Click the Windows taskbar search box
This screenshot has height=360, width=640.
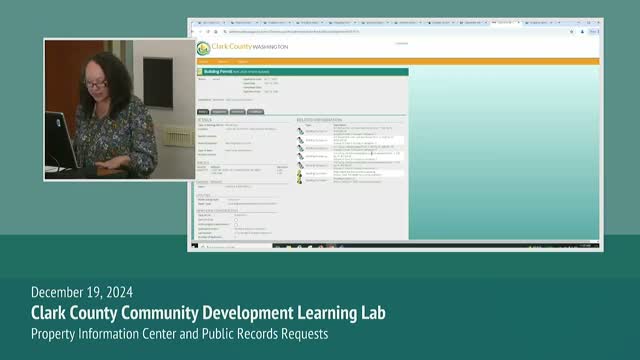pos(236,247)
